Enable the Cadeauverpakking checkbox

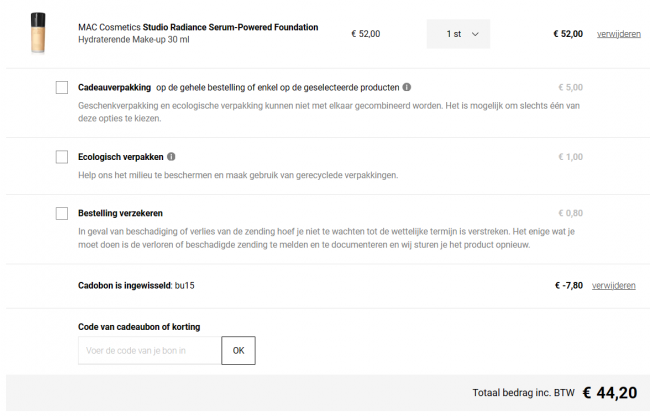[62, 87]
